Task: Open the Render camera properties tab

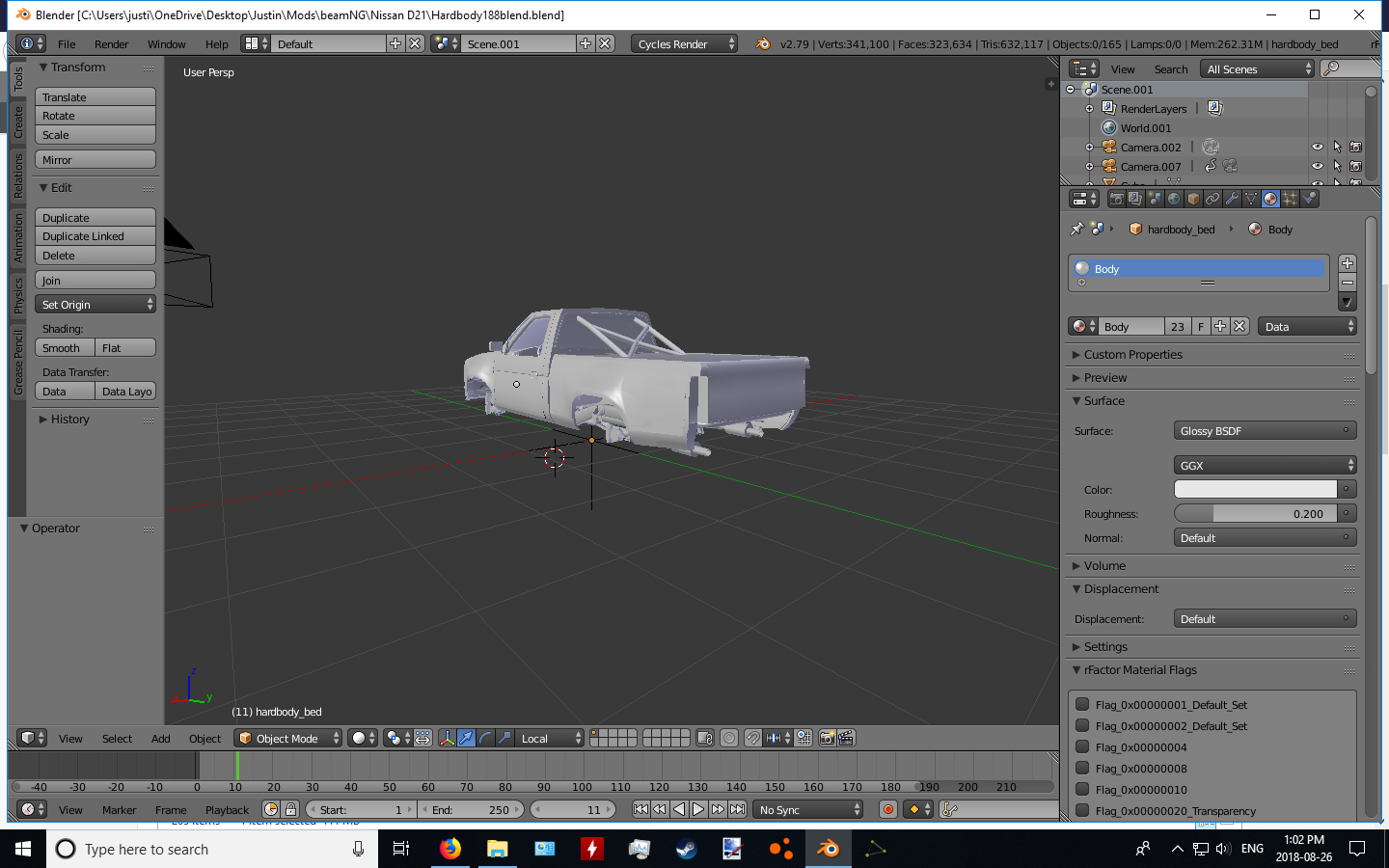Action: [x=1116, y=199]
